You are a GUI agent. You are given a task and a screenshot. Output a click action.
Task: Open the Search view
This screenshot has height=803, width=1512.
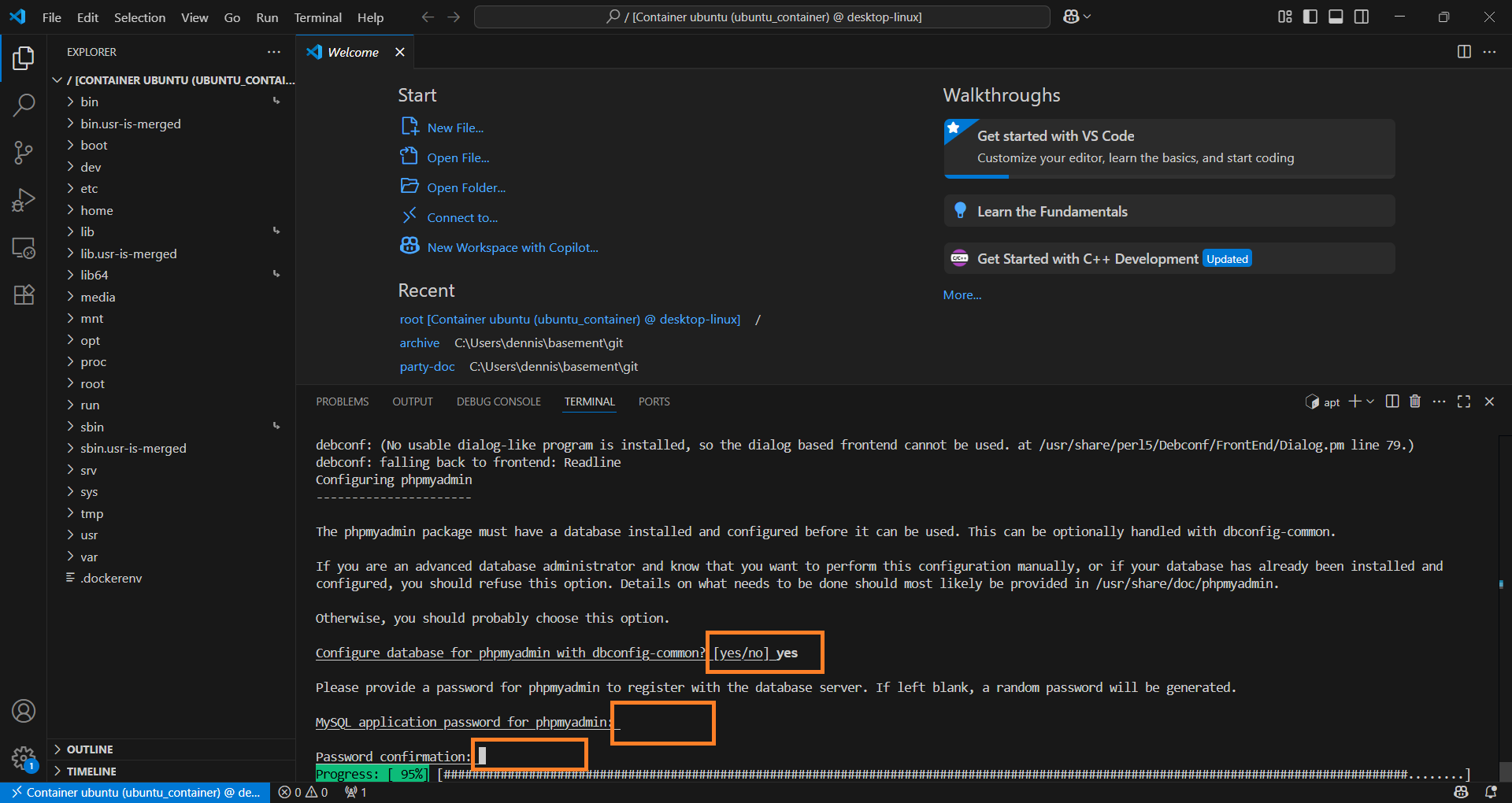(24, 105)
